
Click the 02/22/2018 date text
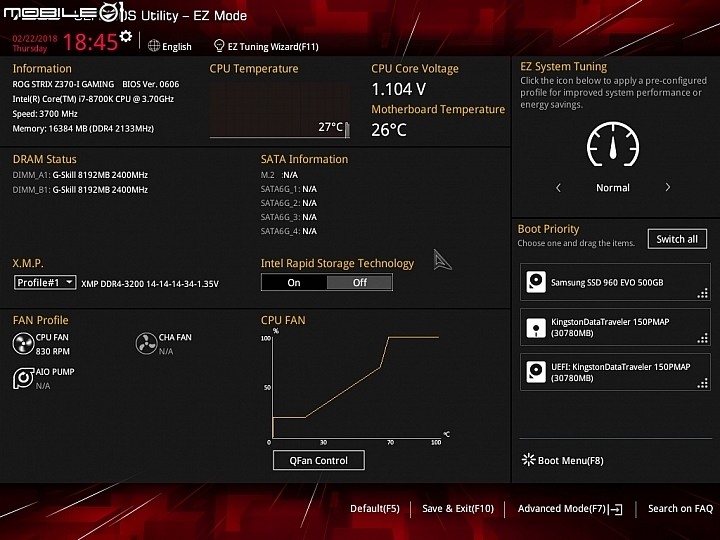click(35, 39)
